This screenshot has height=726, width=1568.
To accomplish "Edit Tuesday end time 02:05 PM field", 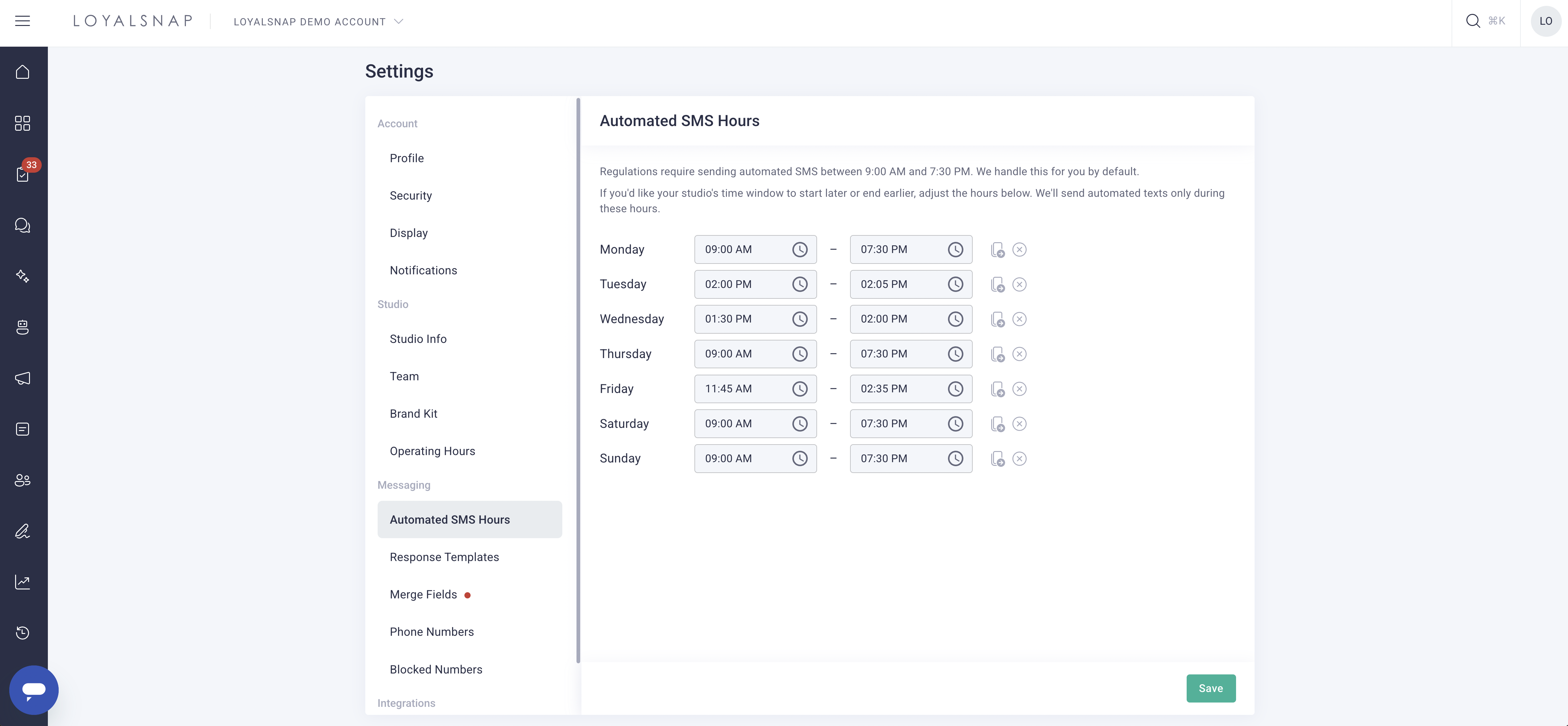I will 911,285.
